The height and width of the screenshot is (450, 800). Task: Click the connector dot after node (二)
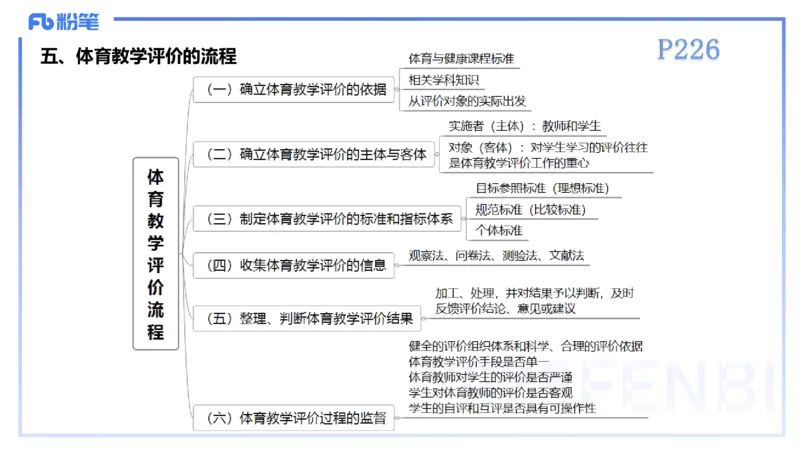pyautogui.click(x=437, y=154)
